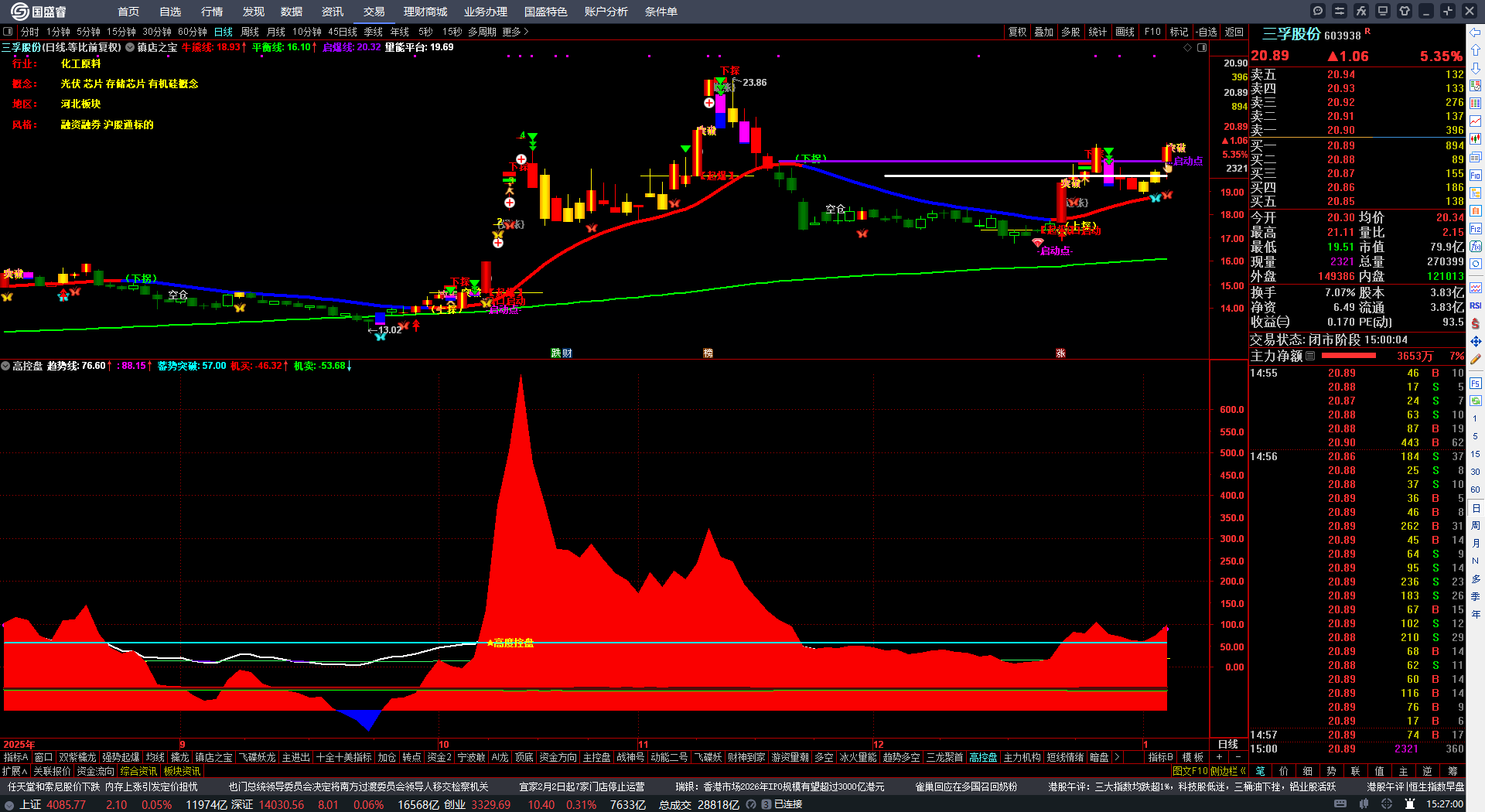Click the 季 quarterly period icon in sidebar
This screenshot has width=1485, height=812.
click(x=1476, y=596)
